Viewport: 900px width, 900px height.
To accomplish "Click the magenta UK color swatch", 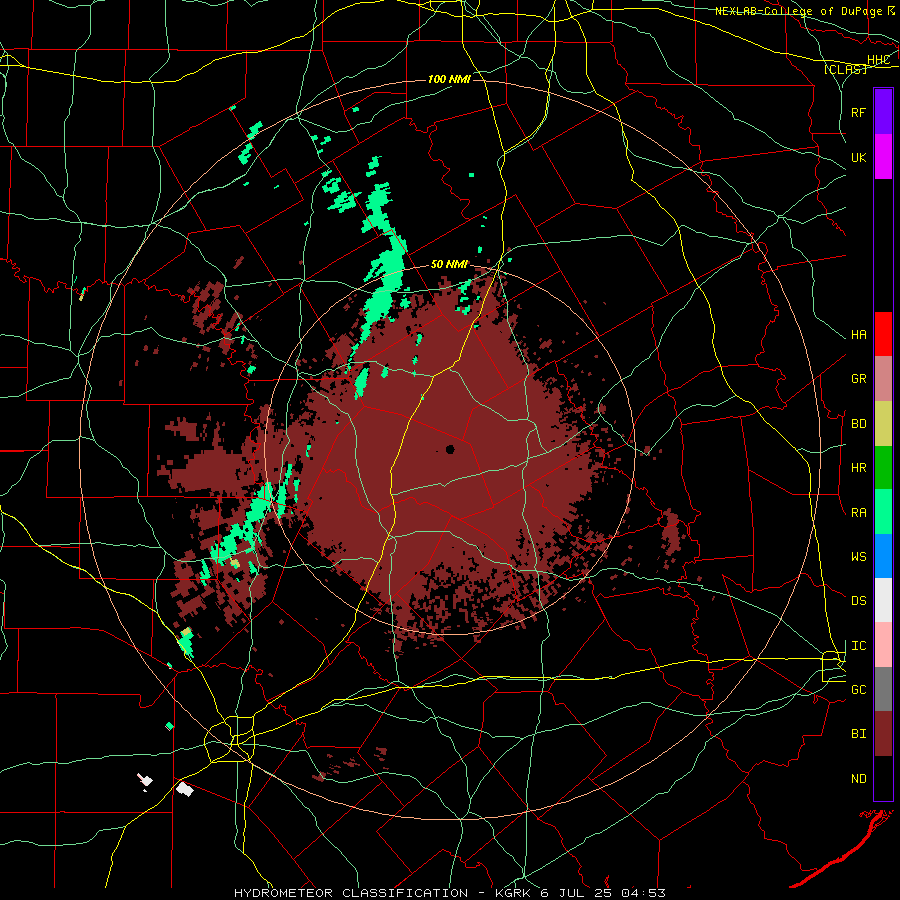I will tap(883, 156).
